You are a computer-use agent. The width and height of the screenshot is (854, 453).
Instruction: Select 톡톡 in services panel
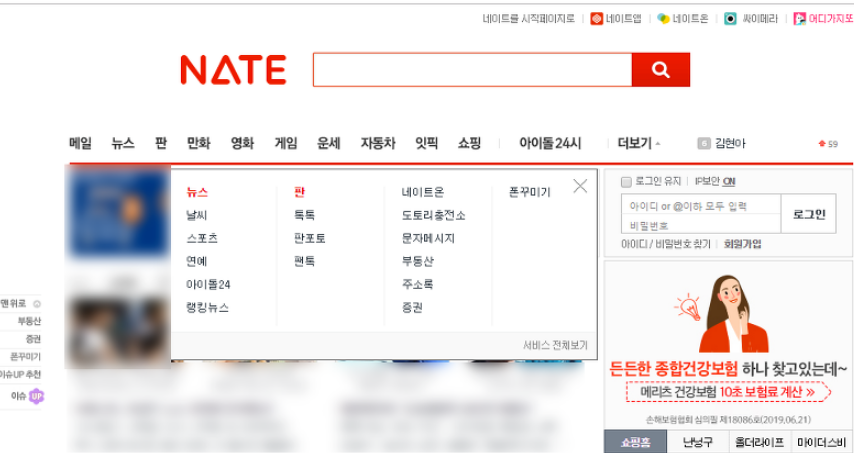click(x=304, y=215)
